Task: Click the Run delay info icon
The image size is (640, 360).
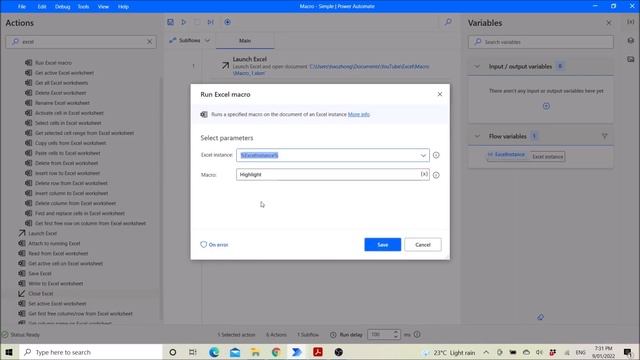Action: coord(417,334)
